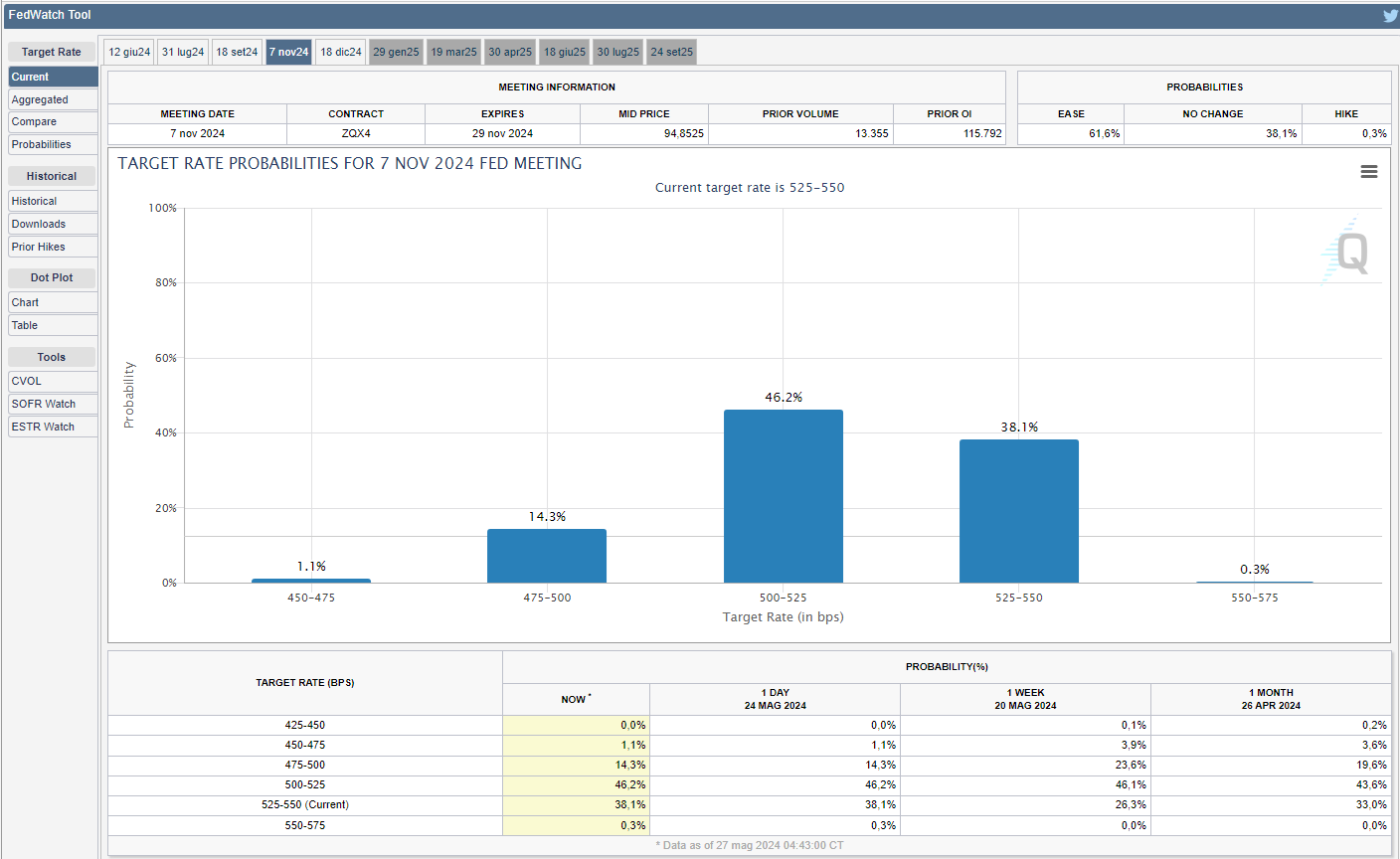Switch to the 24 set25 meeting tab
Image resolution: width=1400 pixels, height=859 pixels.
(672, 52)
